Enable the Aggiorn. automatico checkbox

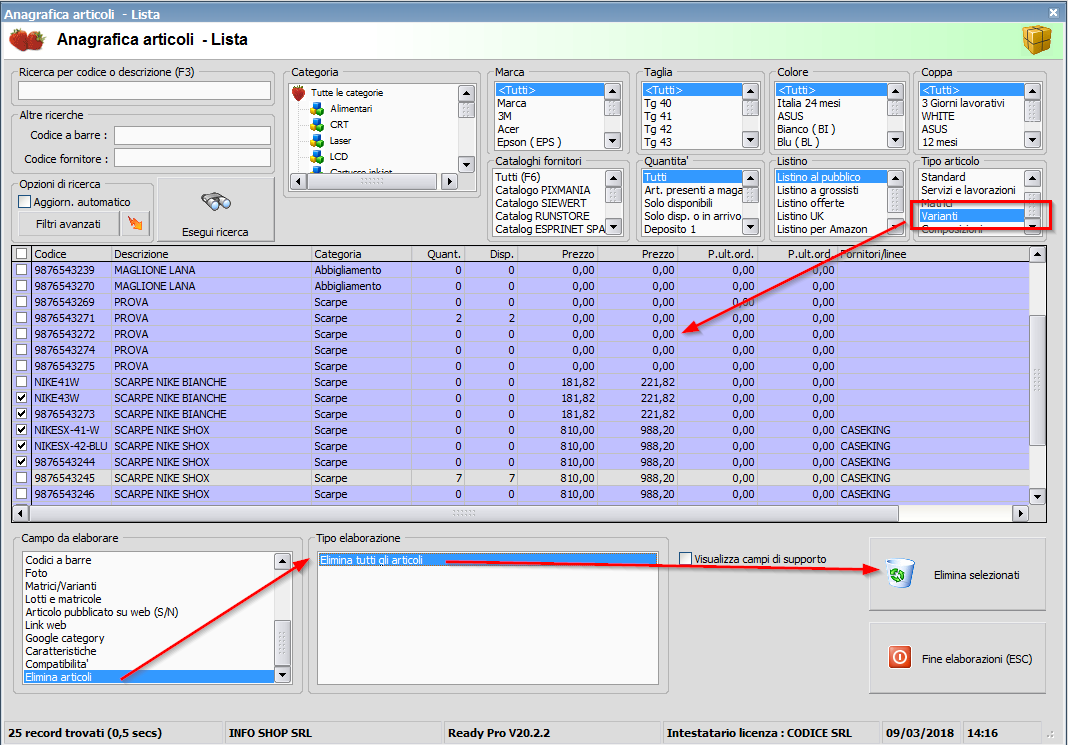click(25, 202)
